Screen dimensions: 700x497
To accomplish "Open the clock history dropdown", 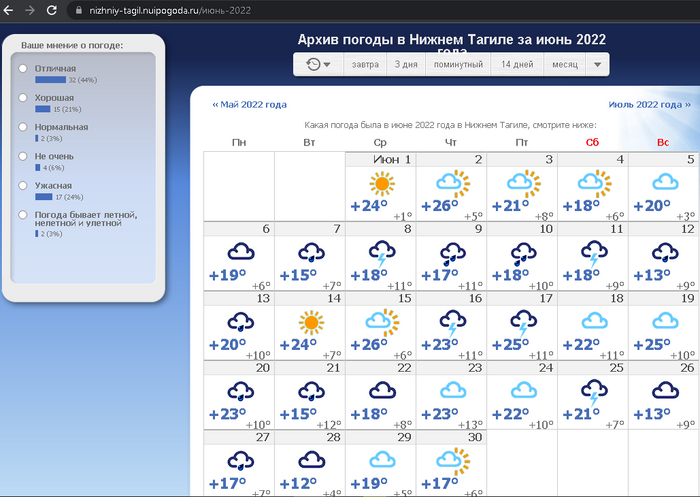I will pyautogui.click(x=318, y=64).
